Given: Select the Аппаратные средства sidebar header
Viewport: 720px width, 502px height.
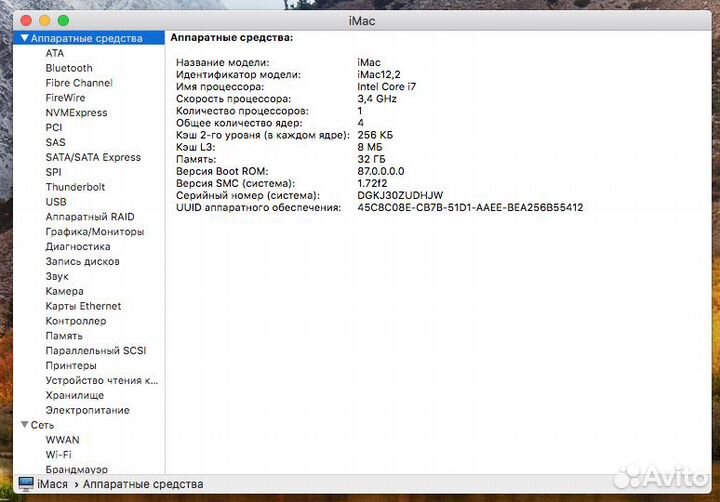Looking at the screenshot, I should click(x=89, y=38).
